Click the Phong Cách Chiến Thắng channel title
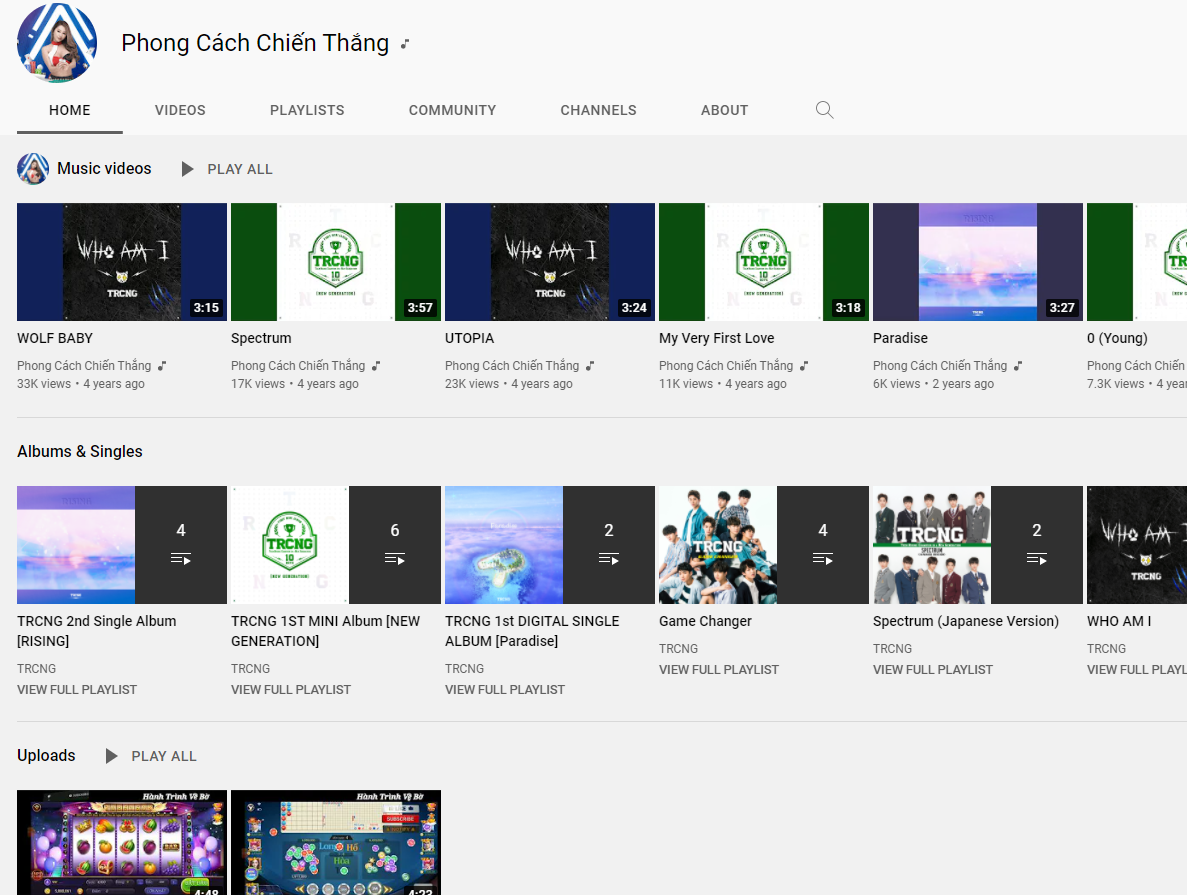1187x895 pixels. 255,44
